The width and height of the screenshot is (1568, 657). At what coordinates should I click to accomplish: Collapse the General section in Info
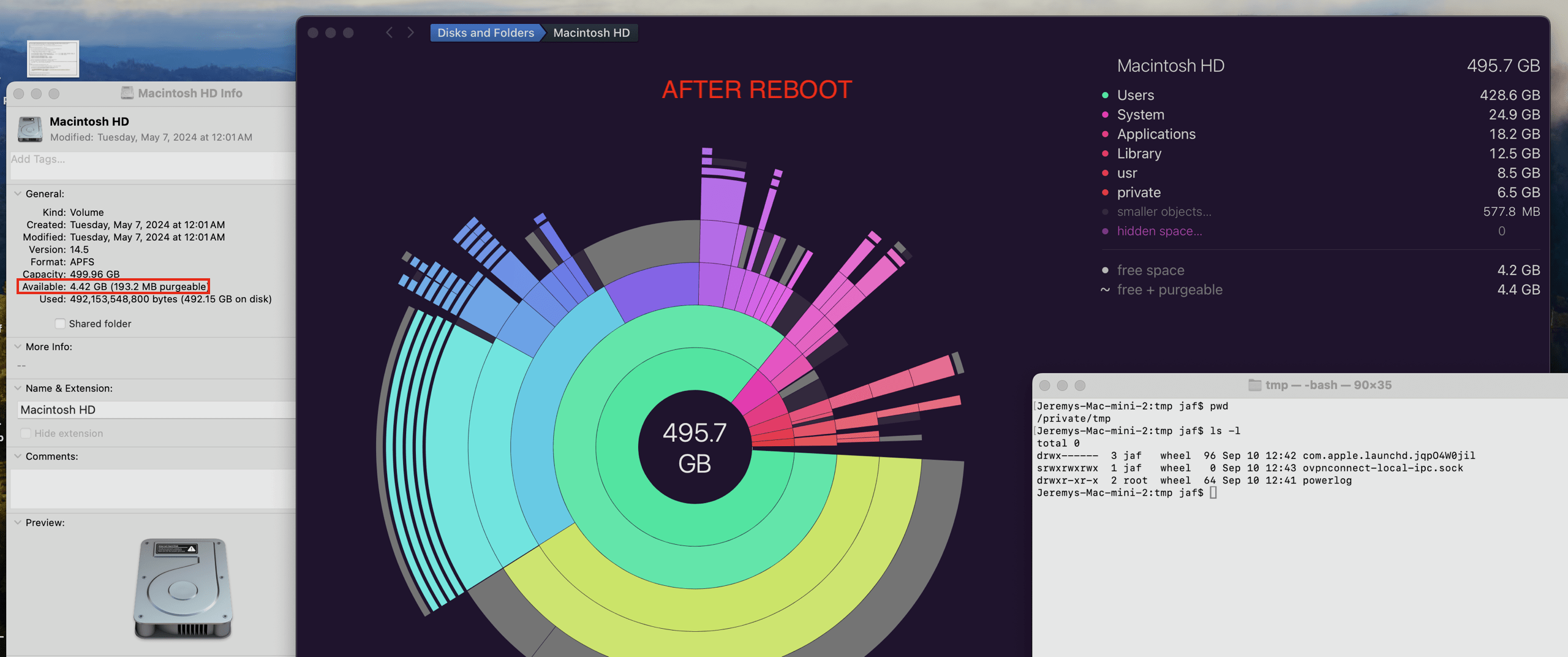pos(18,194)
